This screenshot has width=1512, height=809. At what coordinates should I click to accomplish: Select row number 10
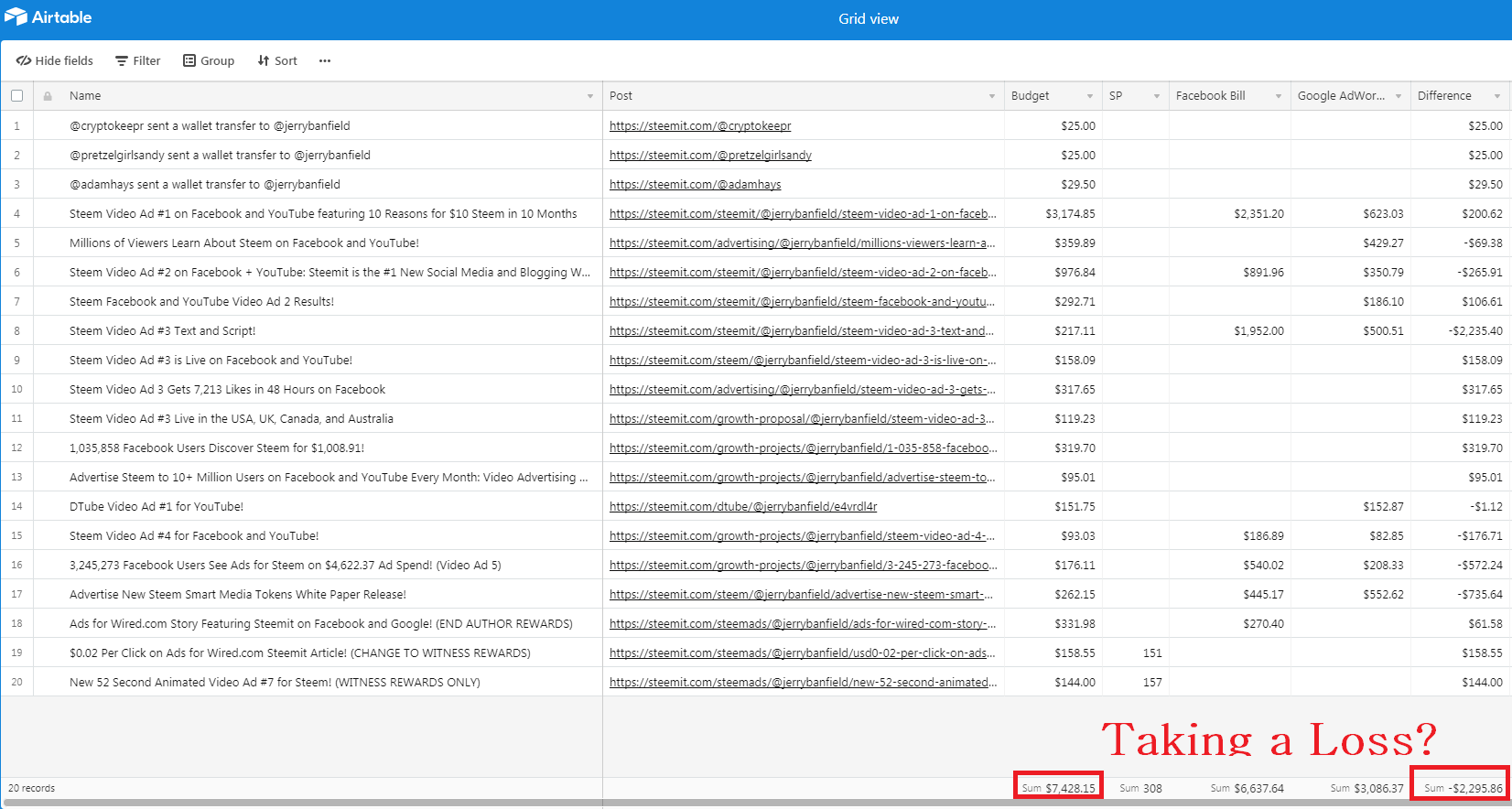16,389
